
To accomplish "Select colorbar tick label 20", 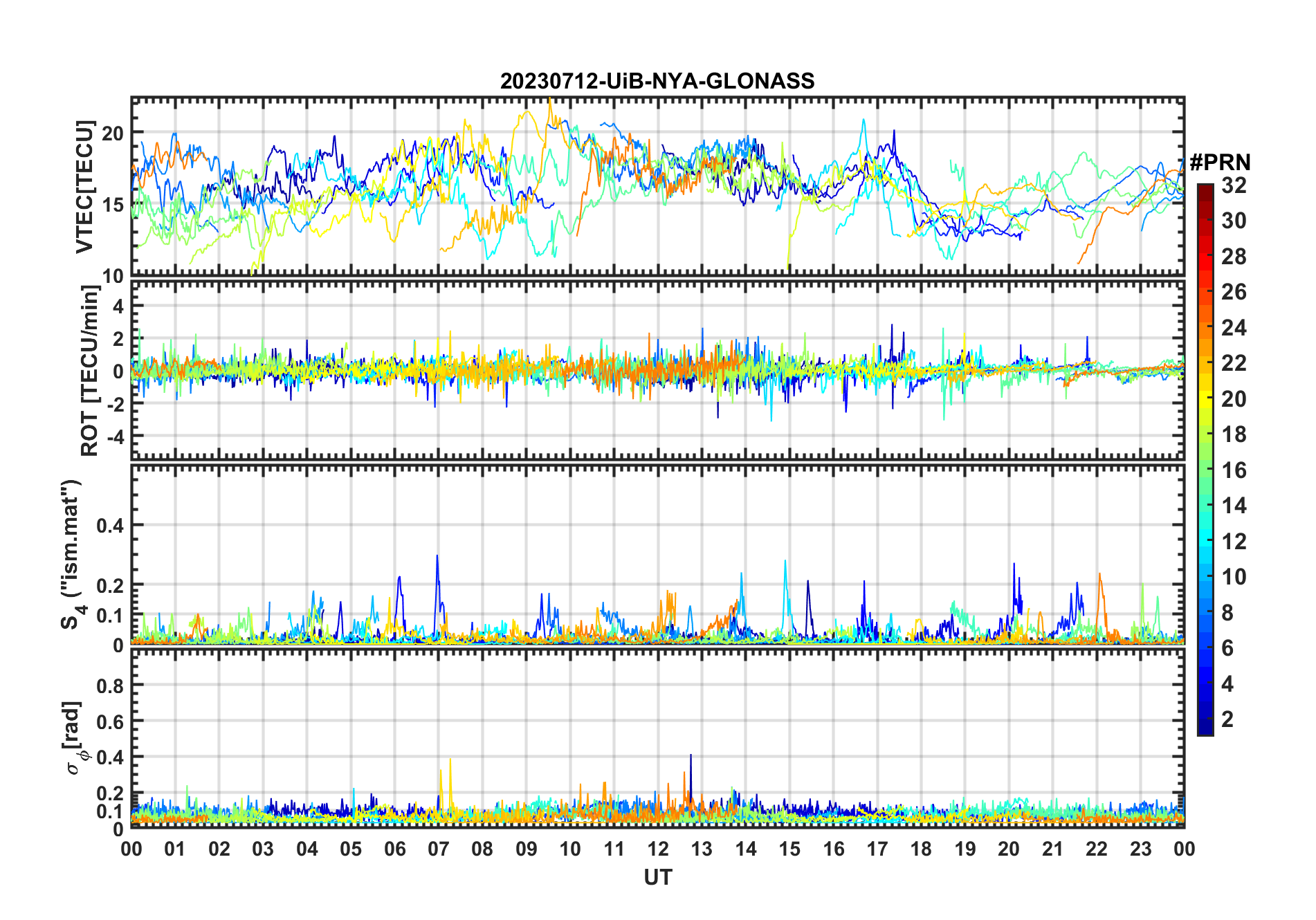I will (x=1234, y=399).
